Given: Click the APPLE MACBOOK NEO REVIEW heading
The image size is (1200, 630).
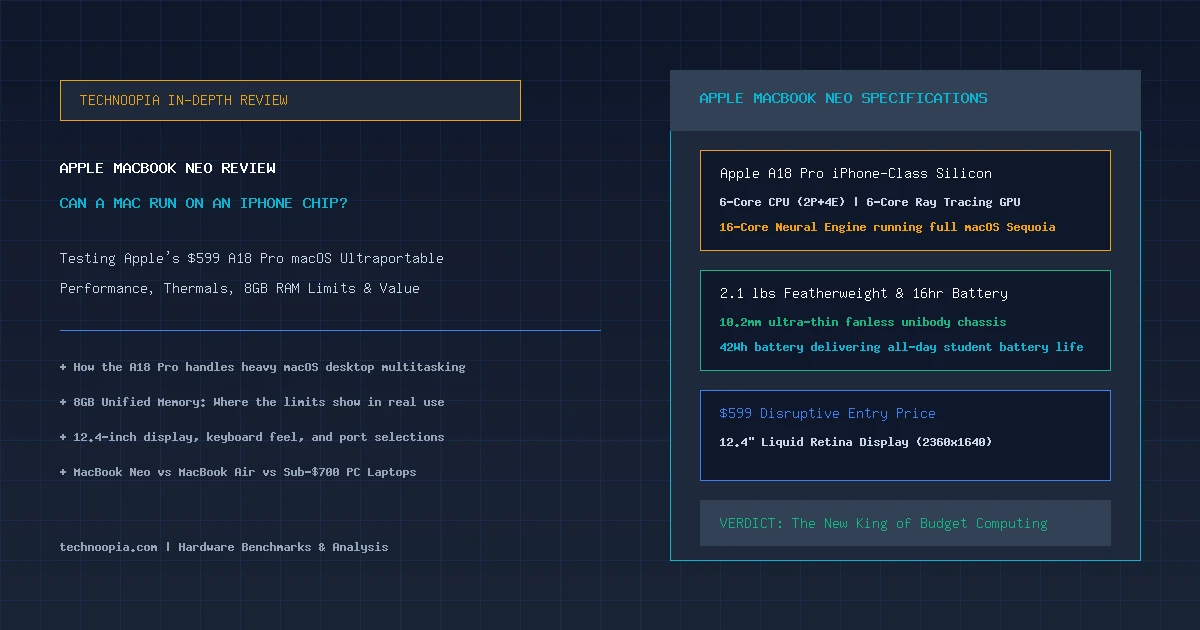Looking at the screenshot, I should (168, 168).
